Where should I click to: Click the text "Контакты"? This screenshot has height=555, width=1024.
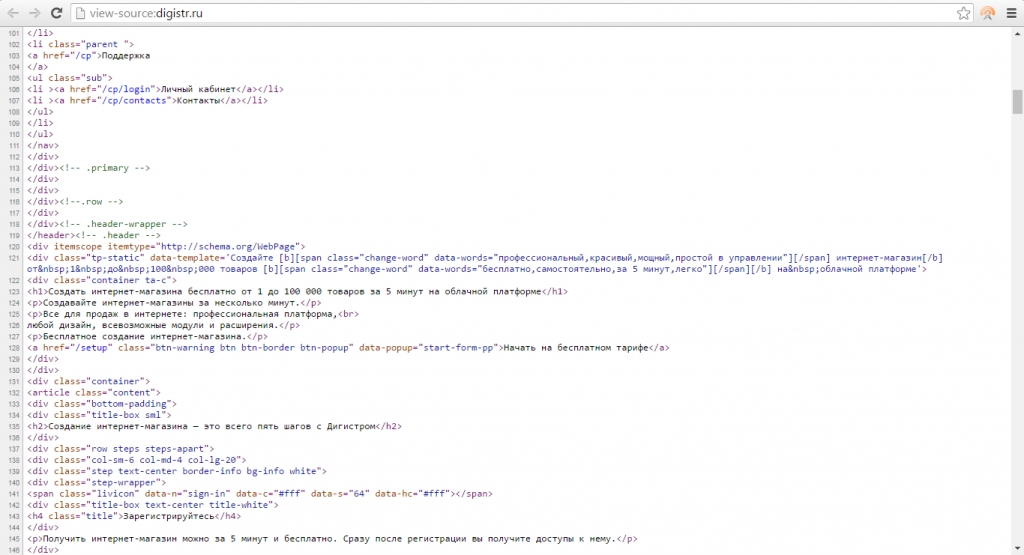pyautogui.click(x=199, y=101)
